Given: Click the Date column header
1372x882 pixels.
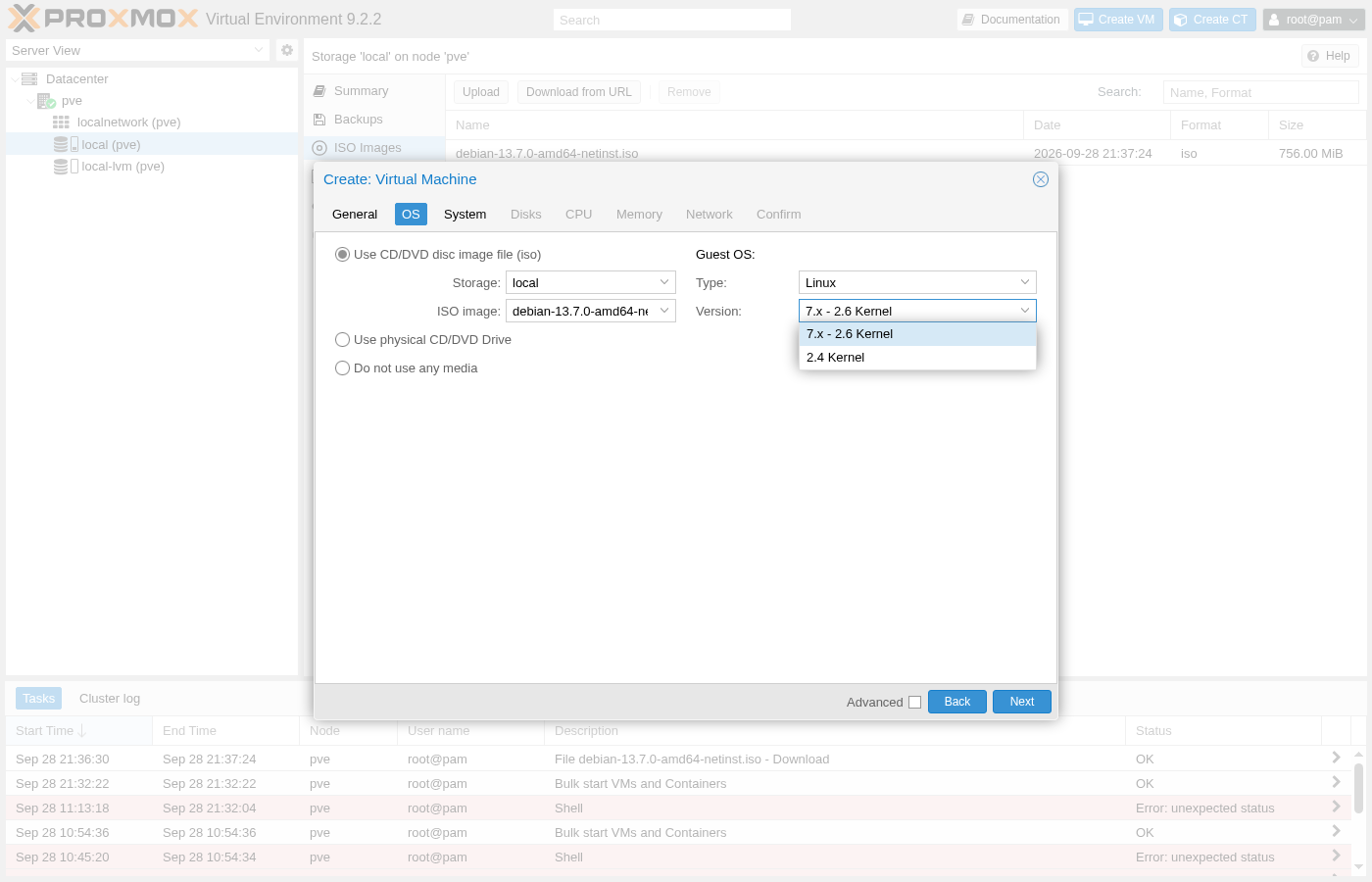Looking at the screenshot, I should (x=1097, y=125).
